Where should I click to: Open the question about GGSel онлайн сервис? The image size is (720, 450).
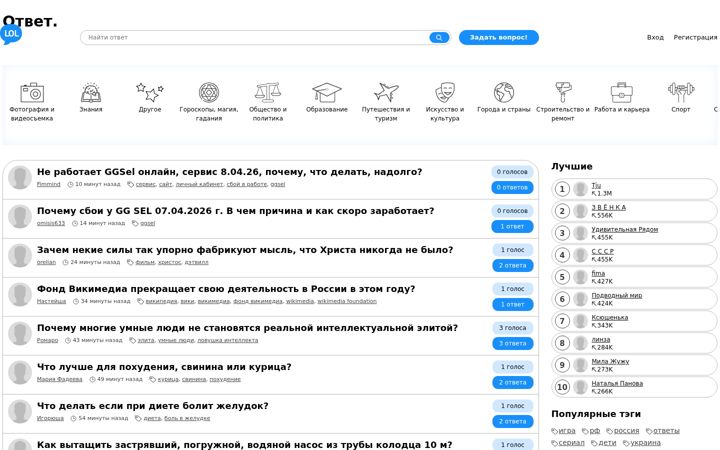[x=229, y=172]
